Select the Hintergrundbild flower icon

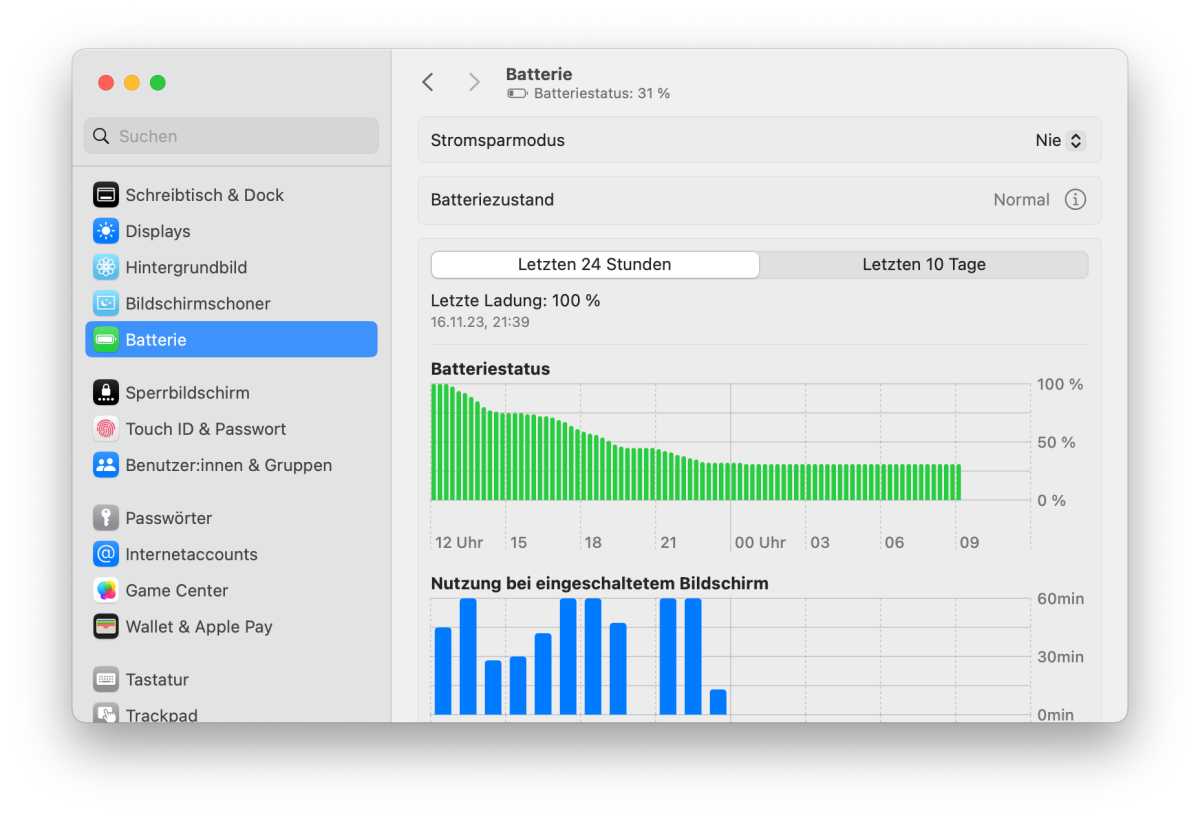[x=106, y=267]
